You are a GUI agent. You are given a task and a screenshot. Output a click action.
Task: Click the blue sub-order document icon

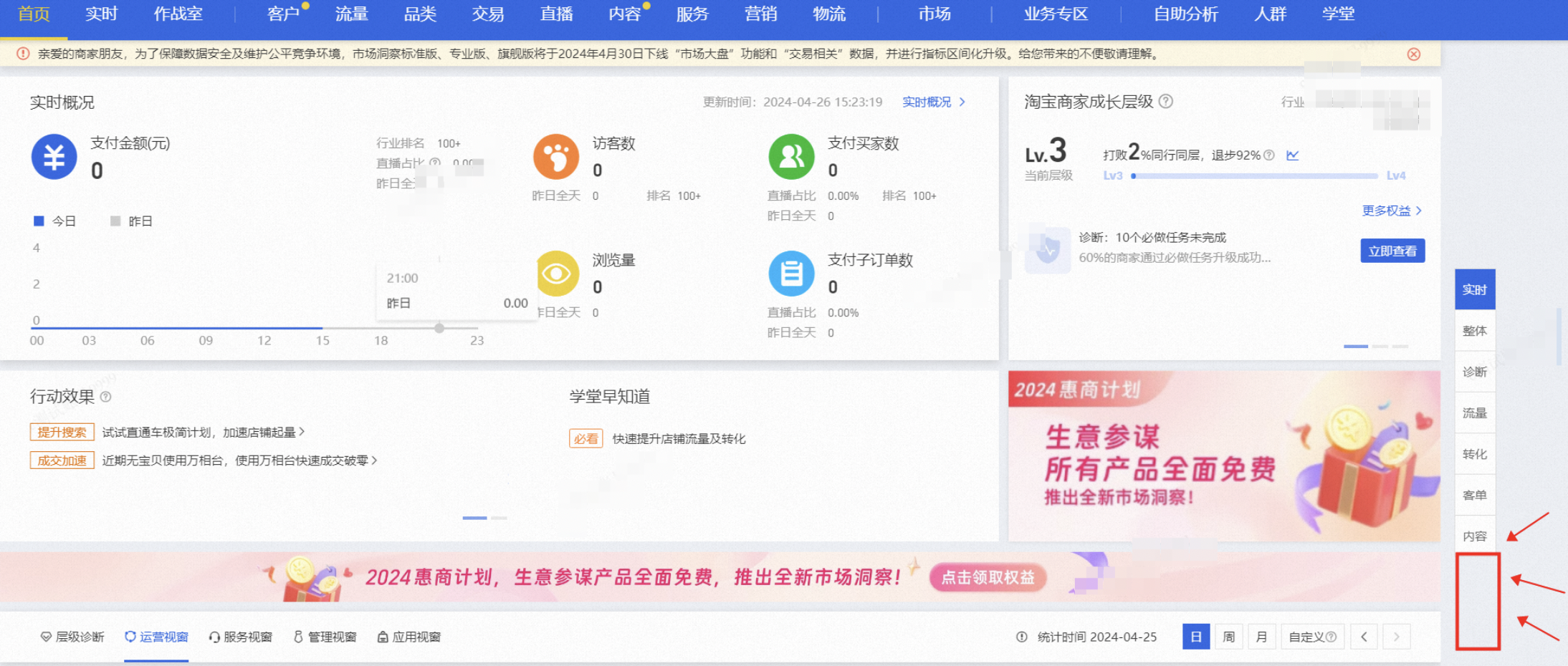pyautogui.click(x=791, y=274)
